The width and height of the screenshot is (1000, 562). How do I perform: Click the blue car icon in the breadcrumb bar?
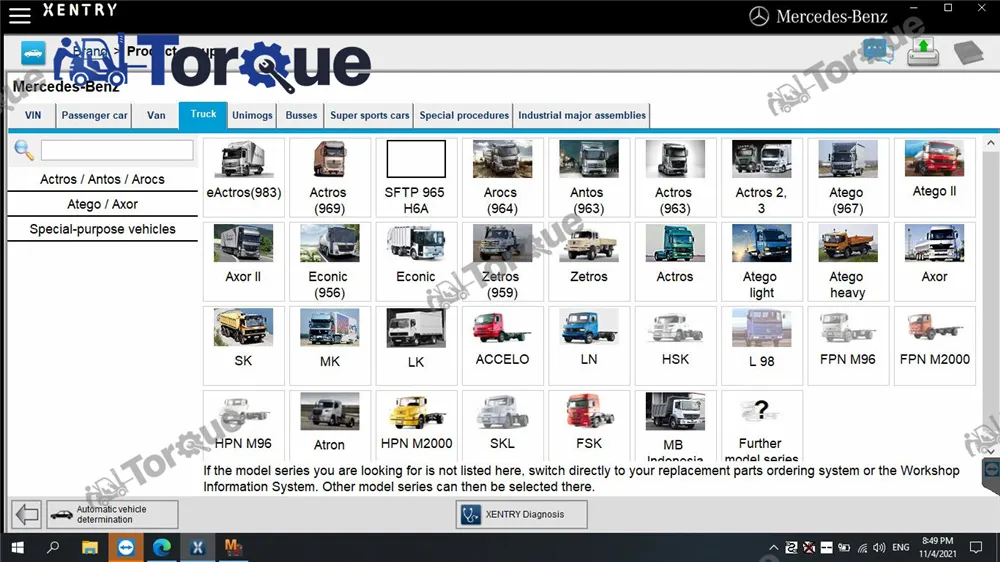coord(33,53)
